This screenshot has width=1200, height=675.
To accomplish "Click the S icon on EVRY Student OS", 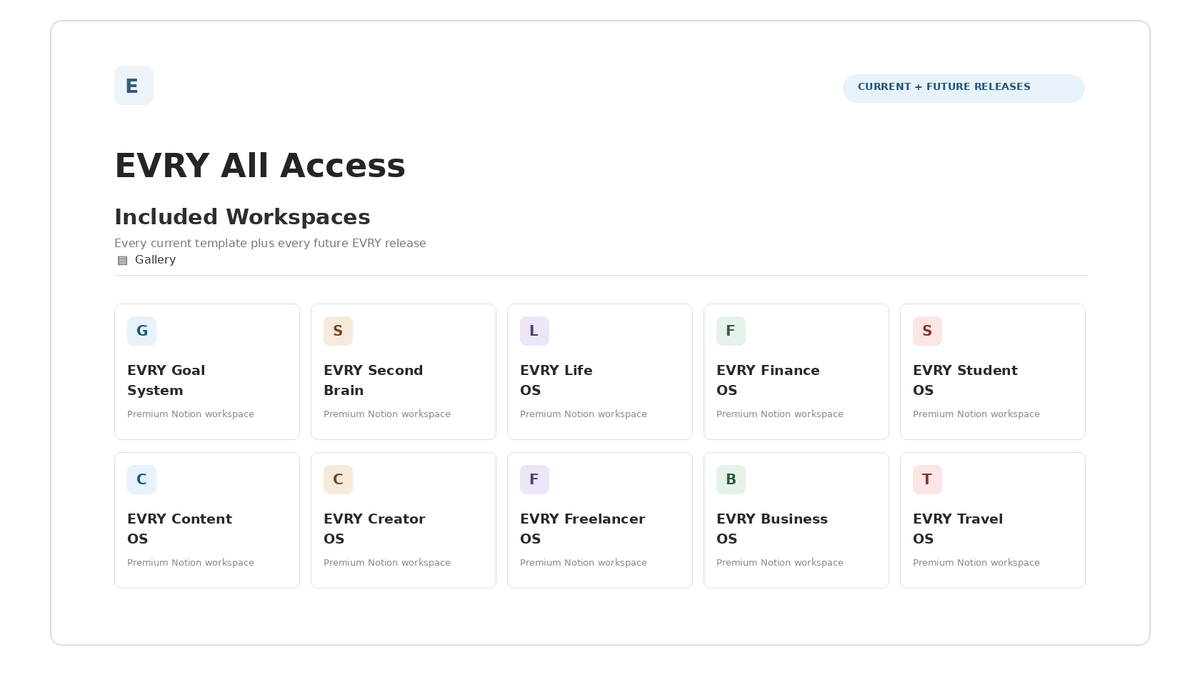I will click(927, 331).
